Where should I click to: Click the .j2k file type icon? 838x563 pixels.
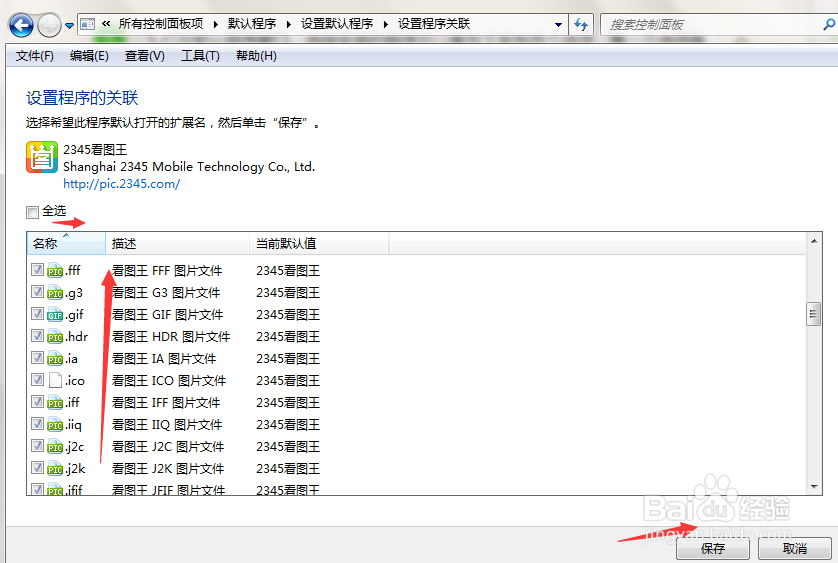point(55,468)
